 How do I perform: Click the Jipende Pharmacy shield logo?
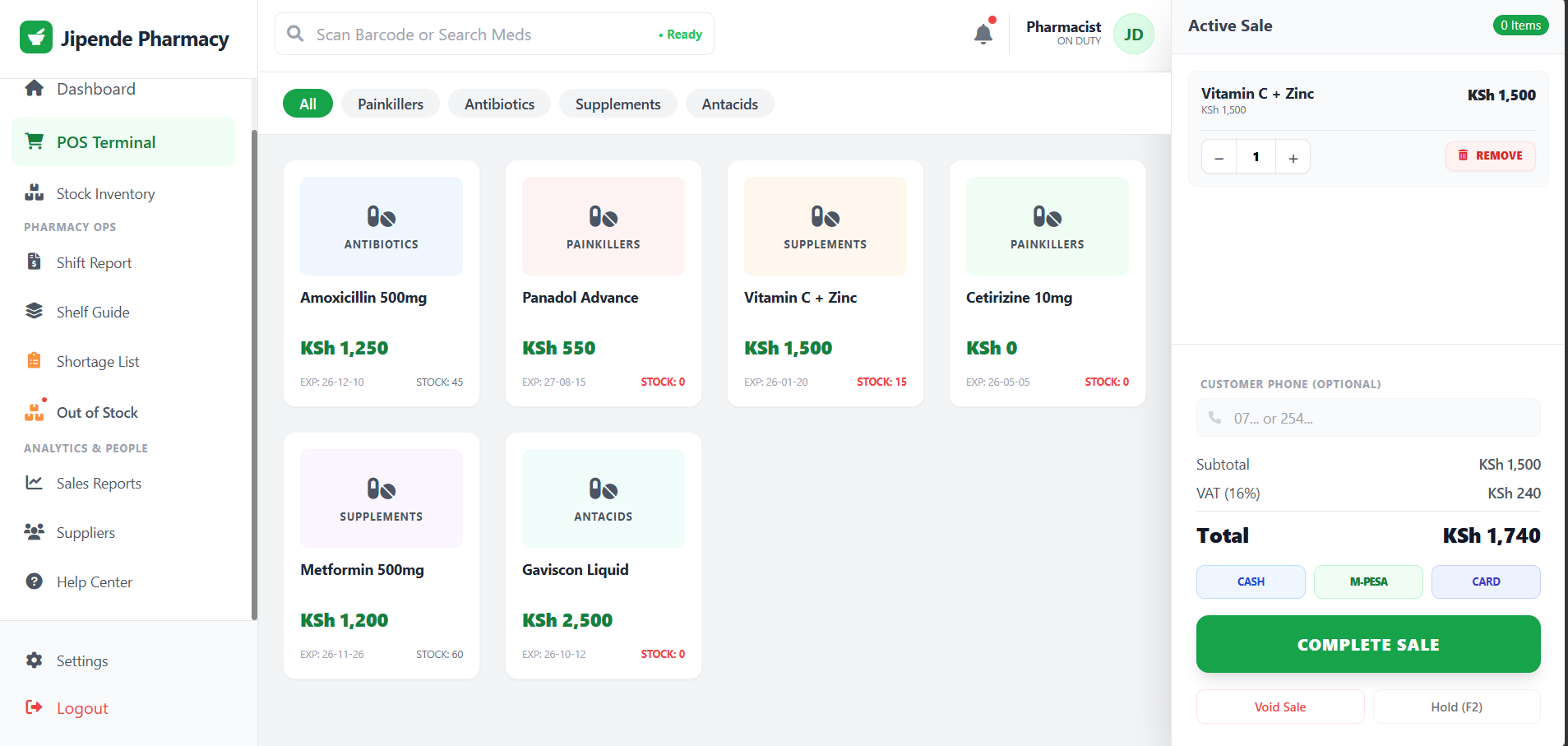36,38
